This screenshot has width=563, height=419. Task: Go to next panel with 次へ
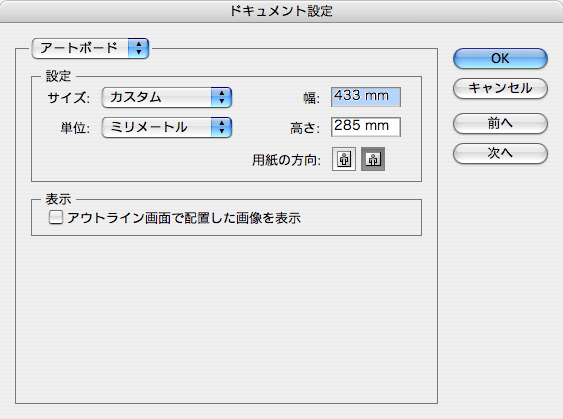click(x=500, y=153)
